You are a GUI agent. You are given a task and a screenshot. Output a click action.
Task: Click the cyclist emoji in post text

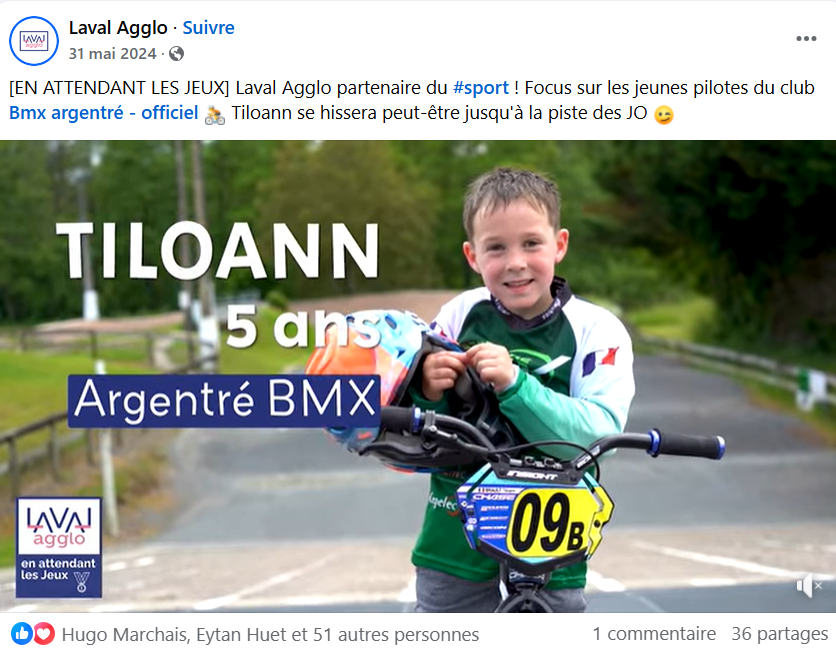(x=215, y=114)
